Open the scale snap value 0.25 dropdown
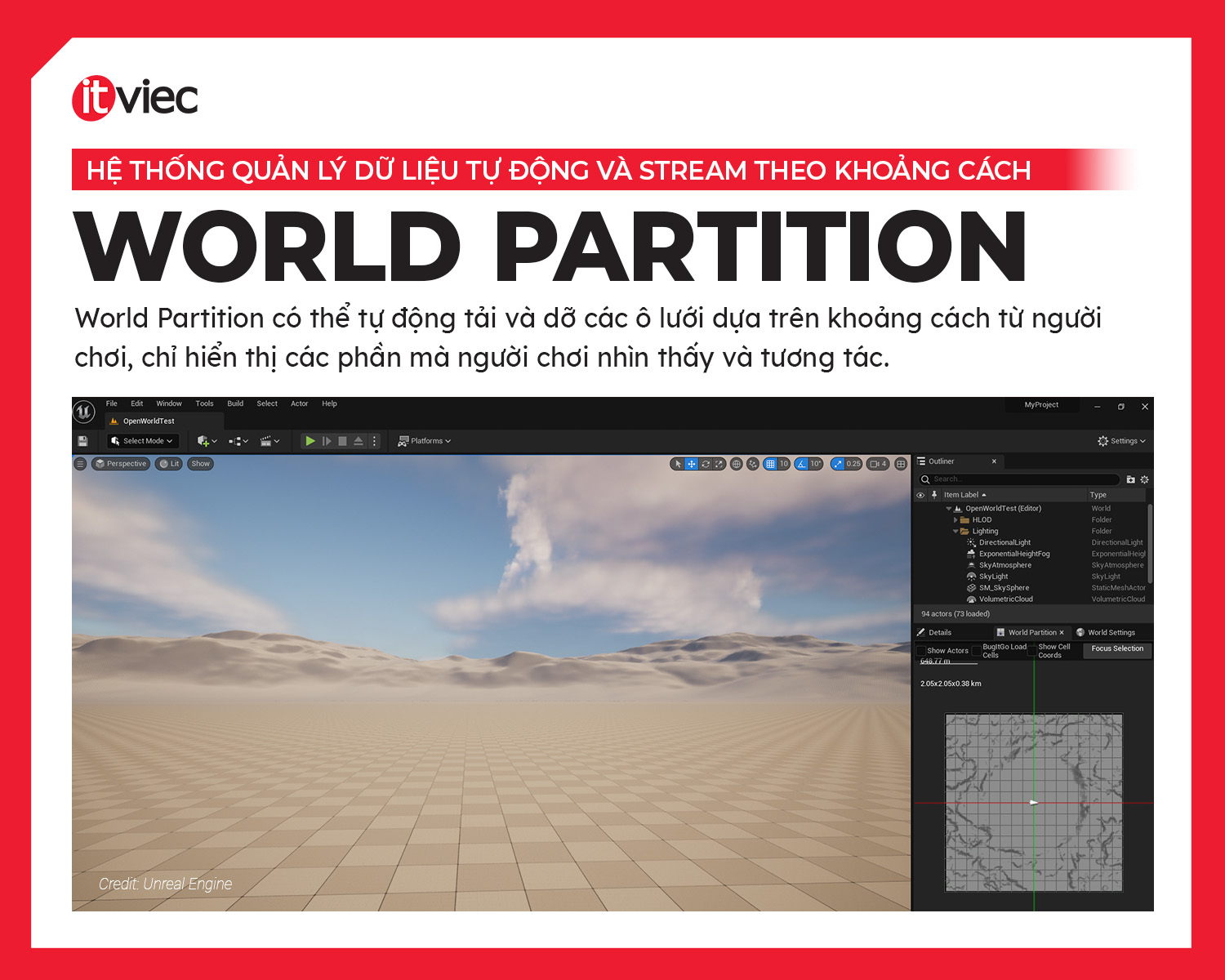The height and width of the screenshot is (980, 1225). click(x=853, y=464)
